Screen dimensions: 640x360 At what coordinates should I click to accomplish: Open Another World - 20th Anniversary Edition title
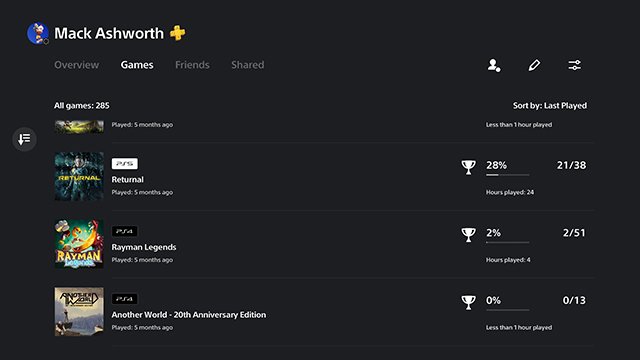[x=189, y=315]
